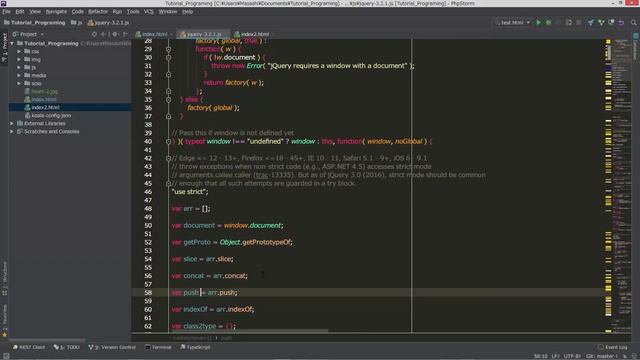Hide the Project panel with the hide icon
640x360 pixels.
tap(125, 34)
